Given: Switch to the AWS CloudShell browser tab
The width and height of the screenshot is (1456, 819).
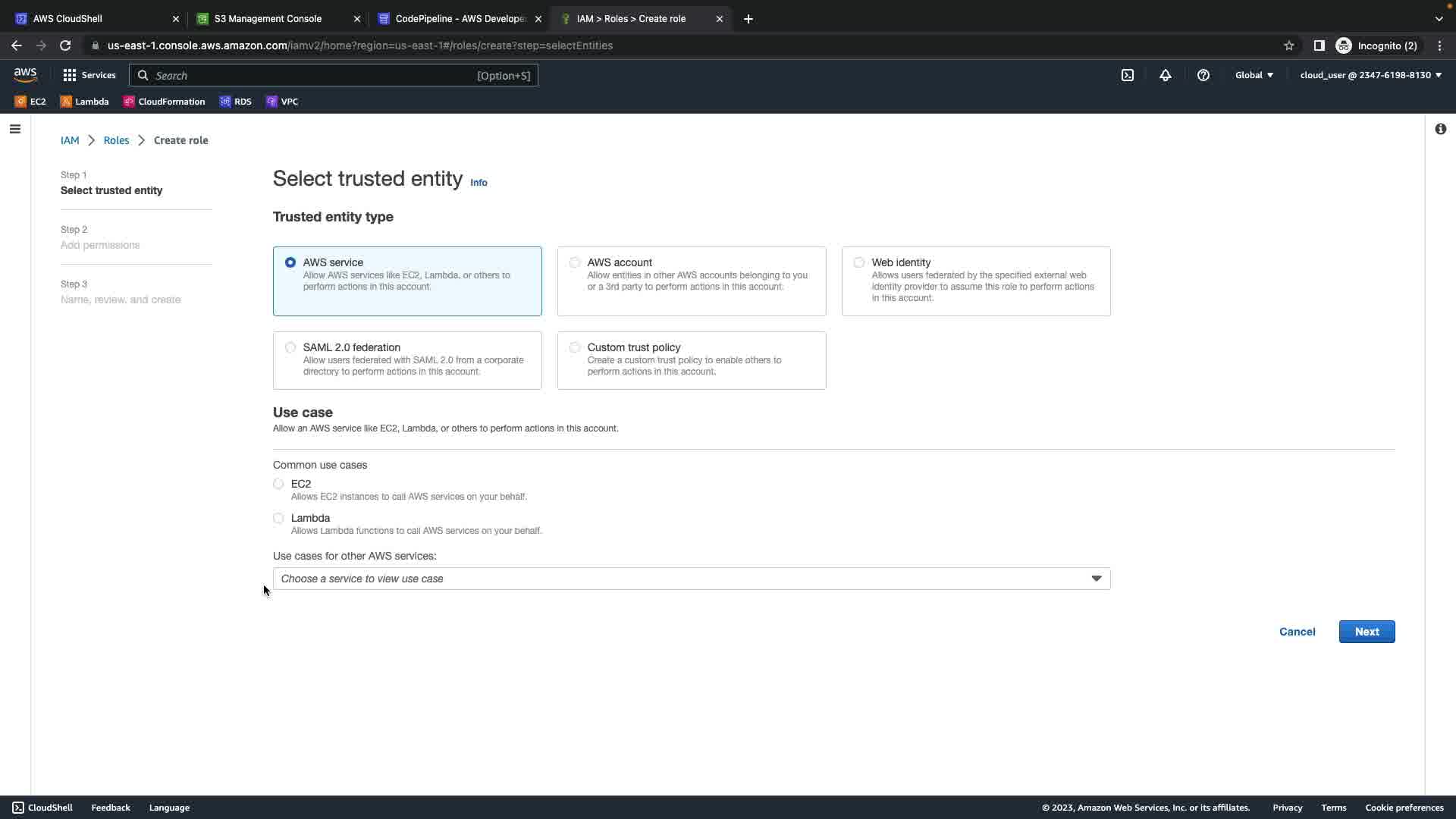Looking at the screenshot, I should (67, 19).
